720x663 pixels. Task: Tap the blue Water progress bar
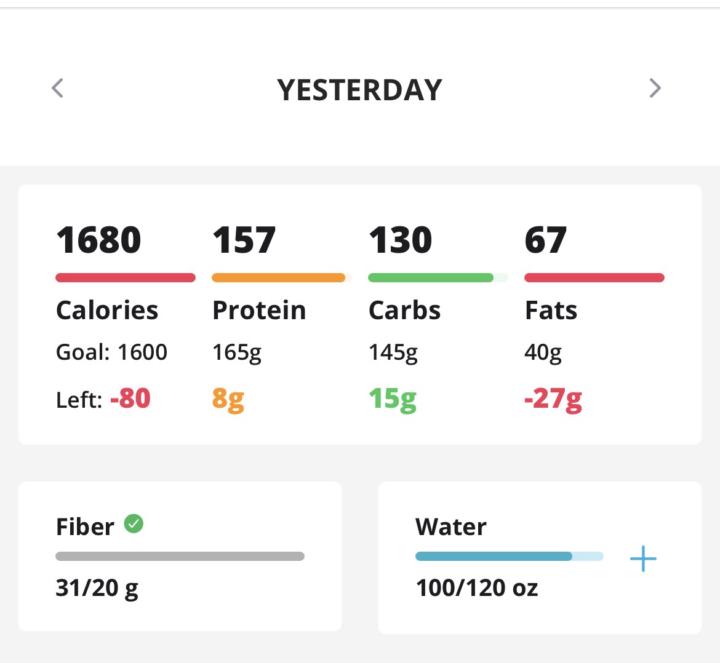tap(508, 556)
